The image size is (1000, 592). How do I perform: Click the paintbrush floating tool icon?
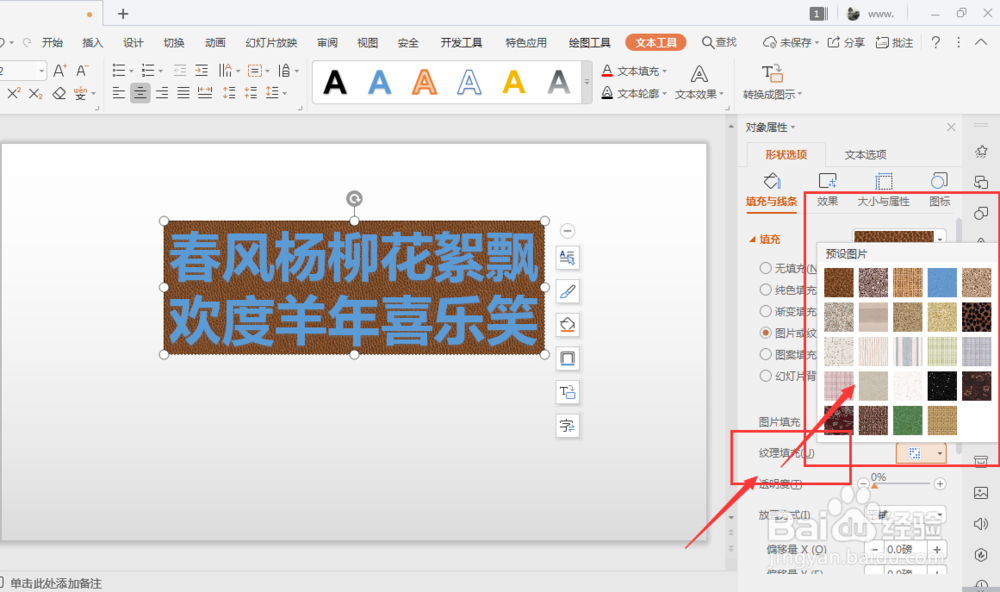(568, 292)
